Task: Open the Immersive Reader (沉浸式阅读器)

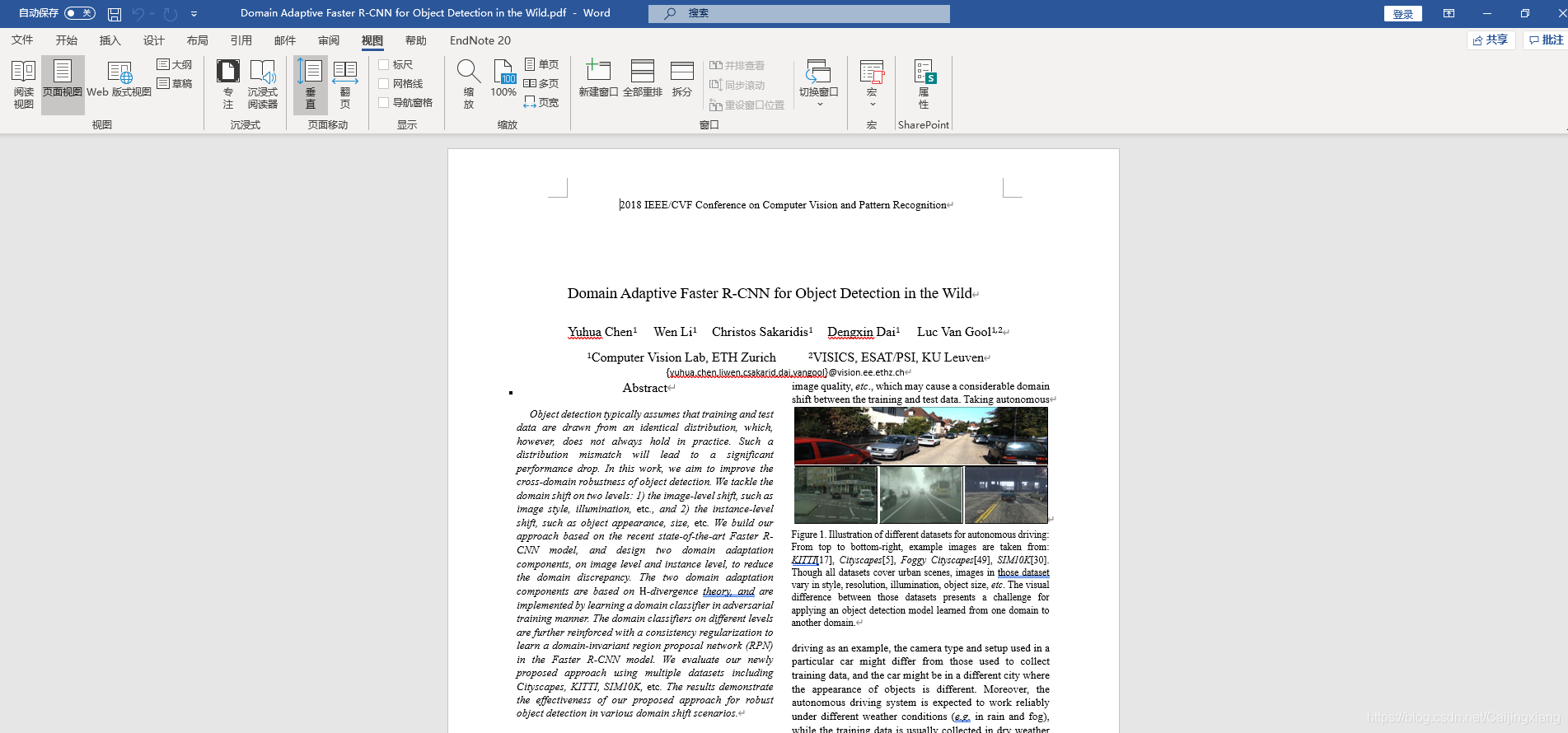Action: pyautogui.click(x=263, y=84)
